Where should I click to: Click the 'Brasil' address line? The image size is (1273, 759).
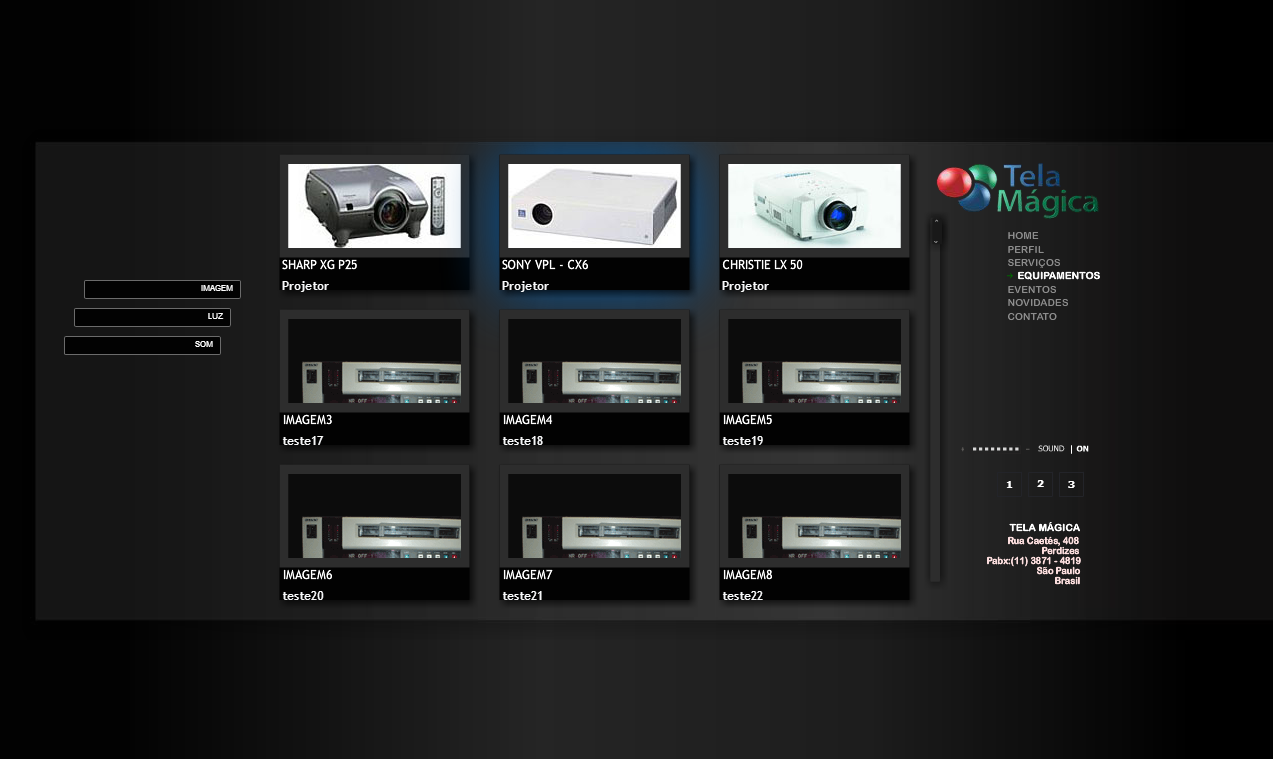(x=1067, y=581)
